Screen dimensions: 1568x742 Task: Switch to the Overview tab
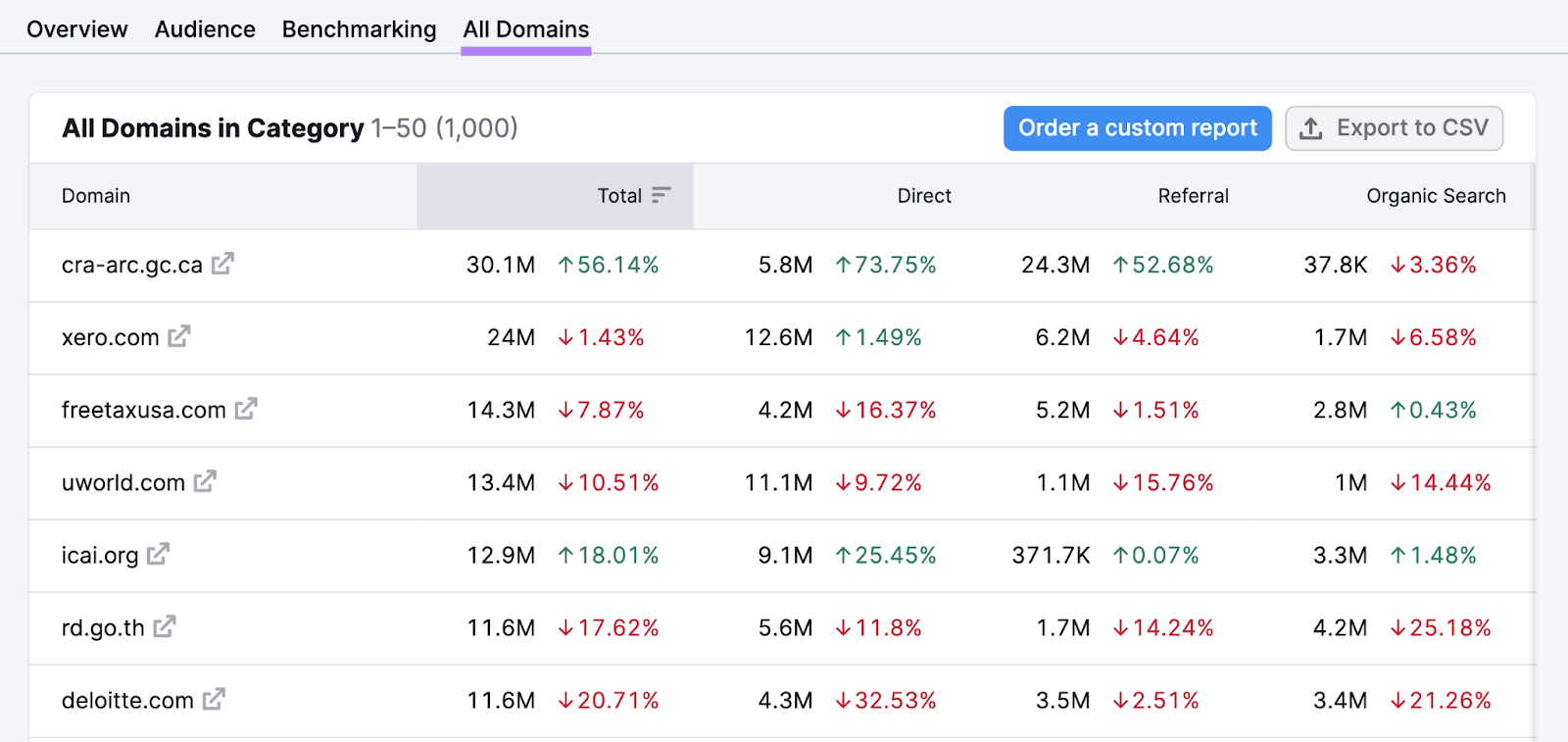click(x=77, y=29)
